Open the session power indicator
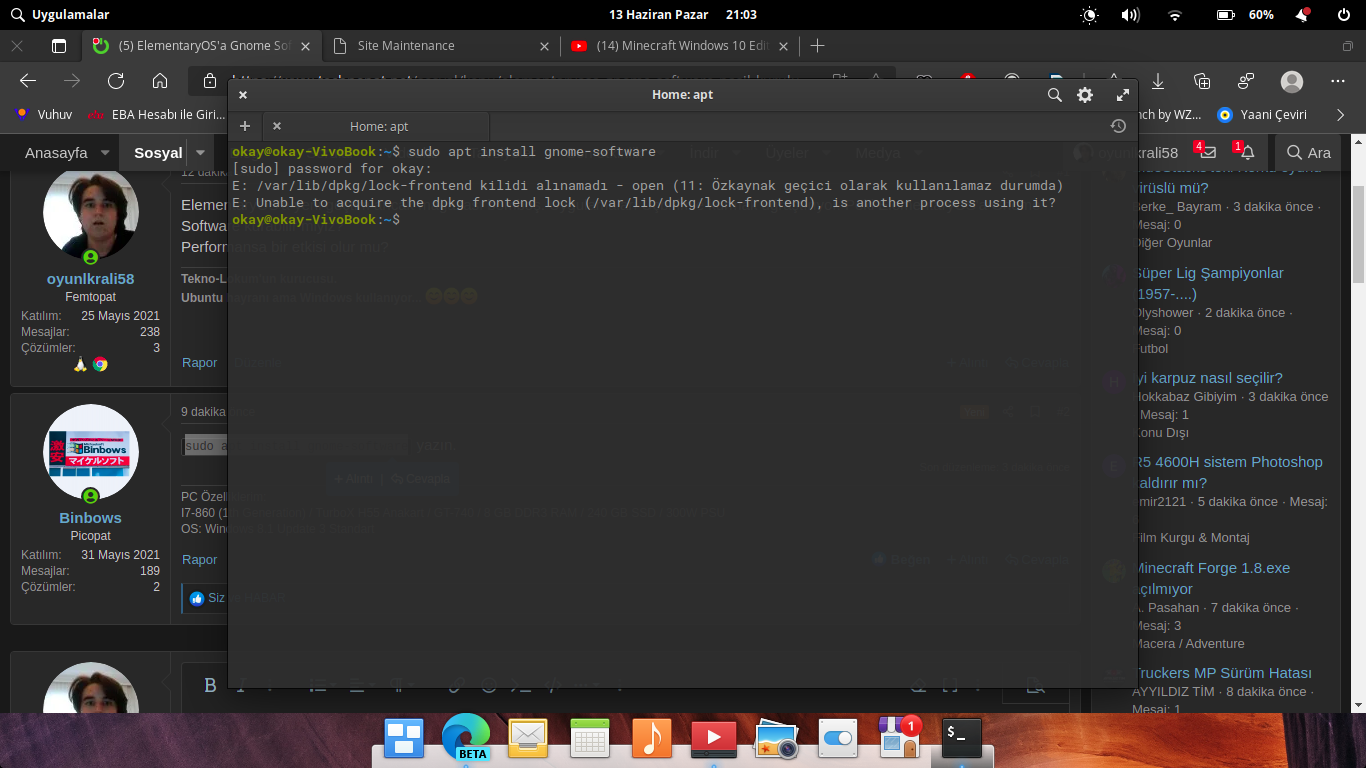The height and width of the screenshot is (768, 1366). point(1345,15)
